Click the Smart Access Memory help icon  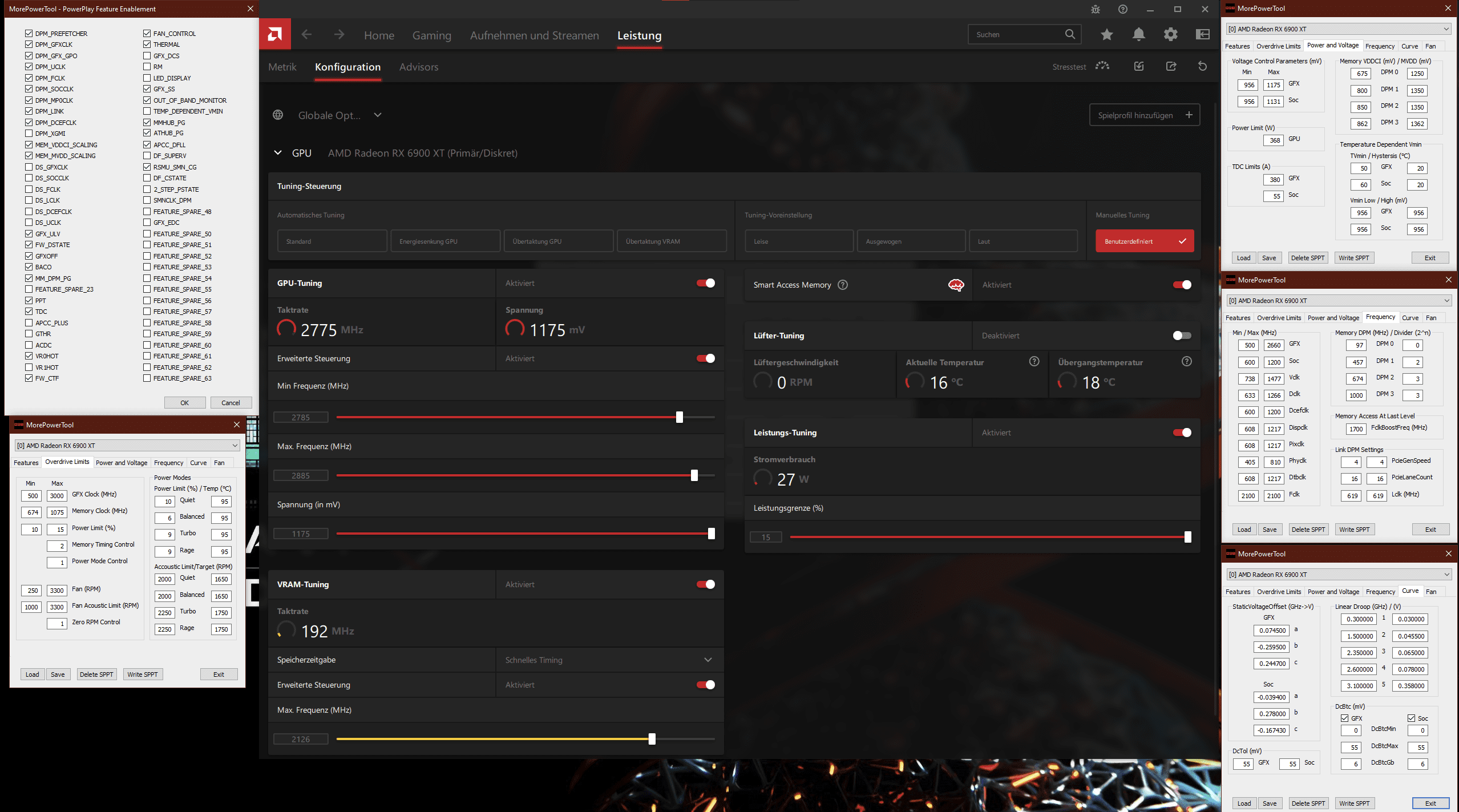click(843, 285)
